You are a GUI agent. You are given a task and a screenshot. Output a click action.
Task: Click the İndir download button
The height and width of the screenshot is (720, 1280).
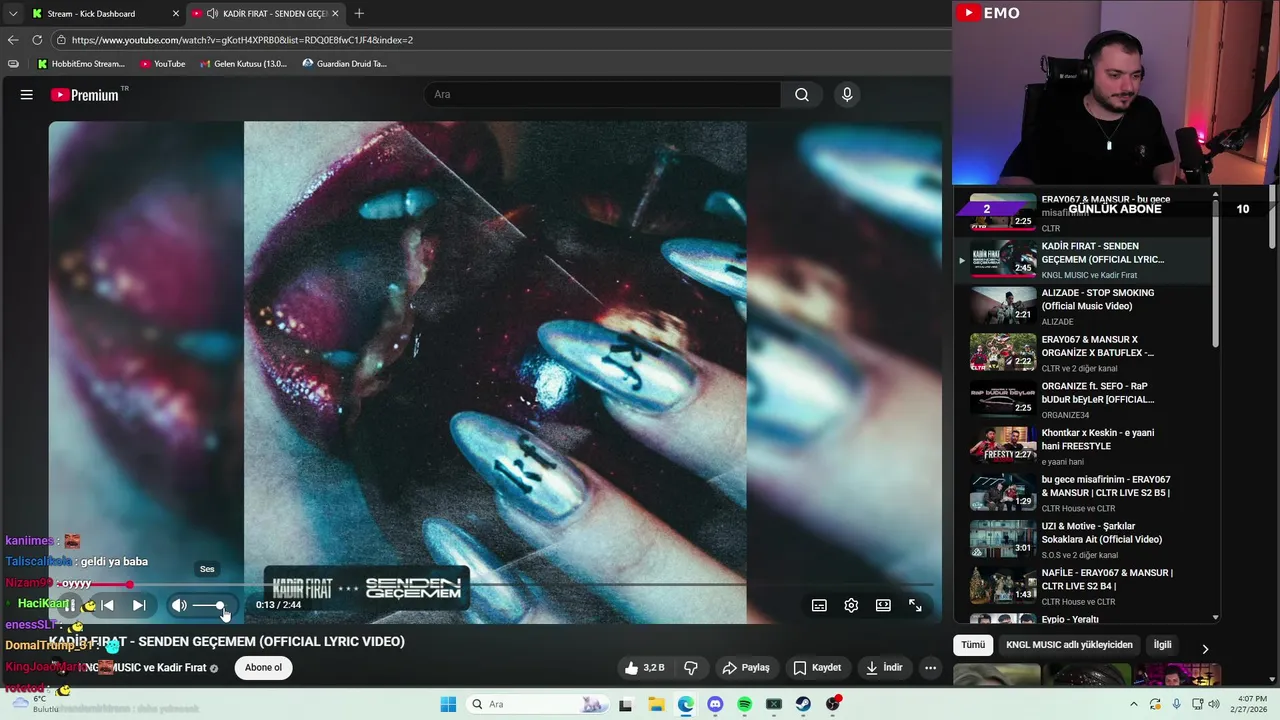[884, 668]
